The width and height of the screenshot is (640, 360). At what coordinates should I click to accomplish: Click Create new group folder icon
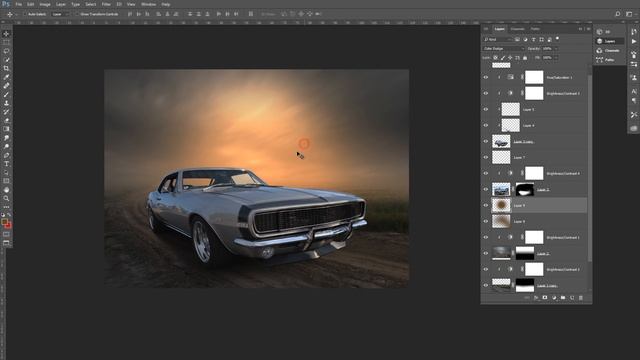click(x=563, y=298)
